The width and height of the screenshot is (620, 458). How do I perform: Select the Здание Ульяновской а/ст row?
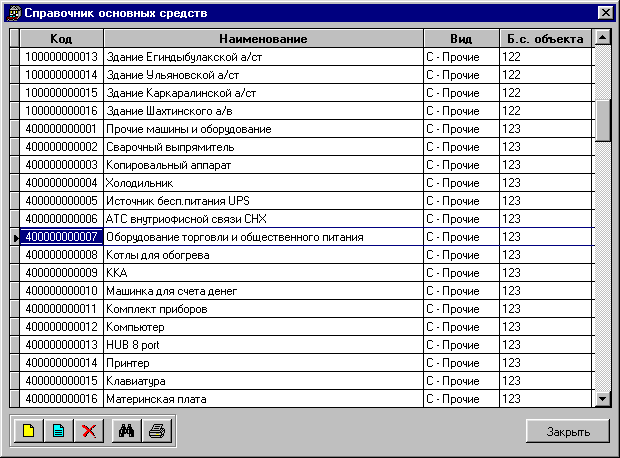pyautogui.click(x=262, y=75)
